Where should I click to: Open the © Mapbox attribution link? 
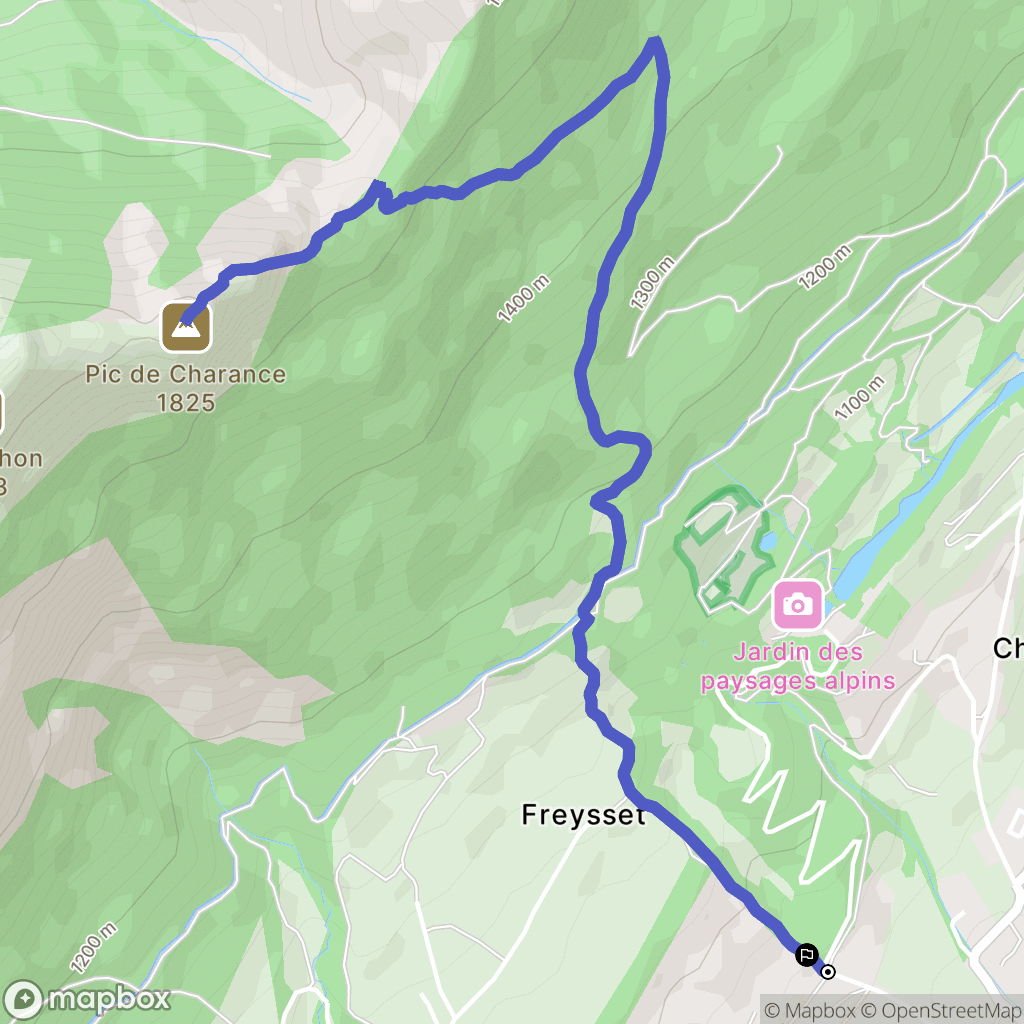pos(809,1011)
